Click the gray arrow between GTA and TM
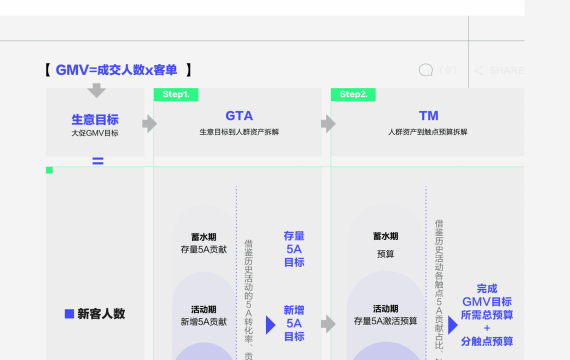Screen dimensions: 570x360 (x=328, y=124)
